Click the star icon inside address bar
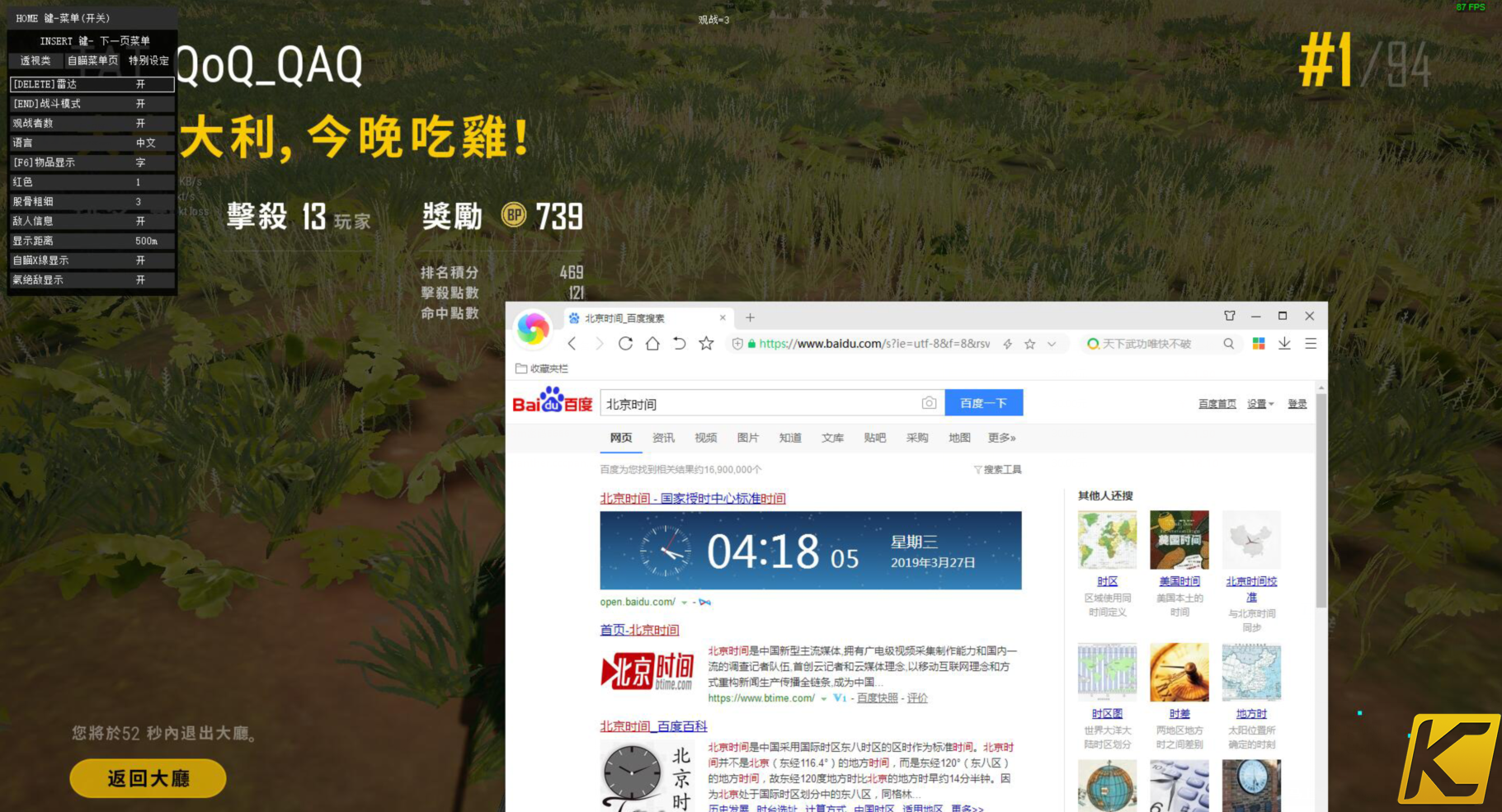This screenshot has width=1502, height=812. [1029, 345]
